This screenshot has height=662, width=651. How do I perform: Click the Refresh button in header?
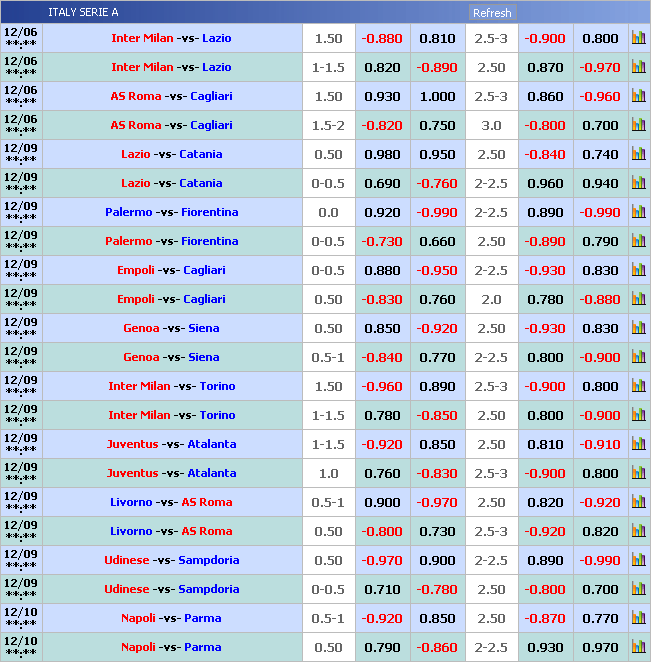[491, 13]
